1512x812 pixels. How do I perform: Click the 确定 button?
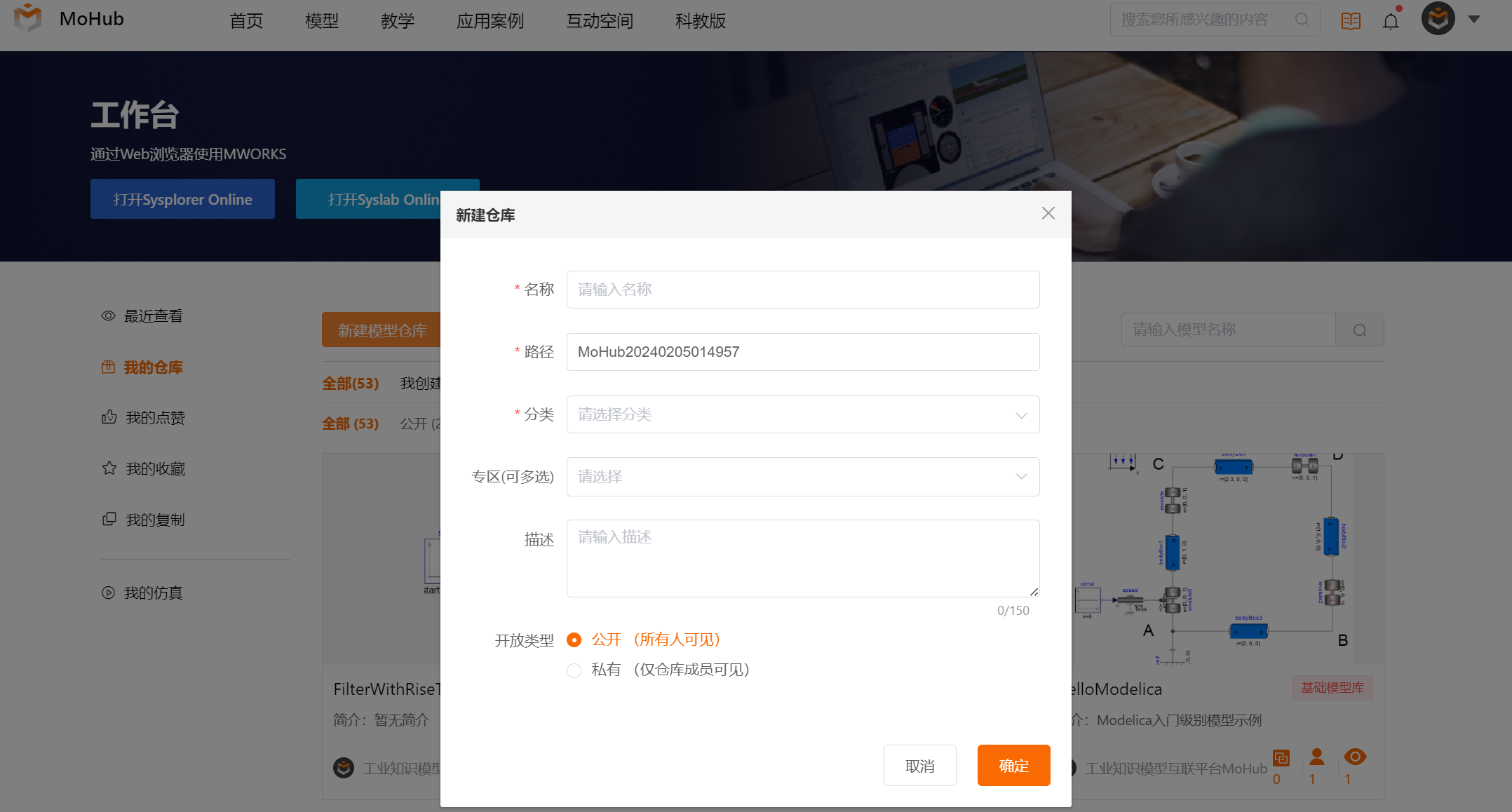tap(1013, 765)
